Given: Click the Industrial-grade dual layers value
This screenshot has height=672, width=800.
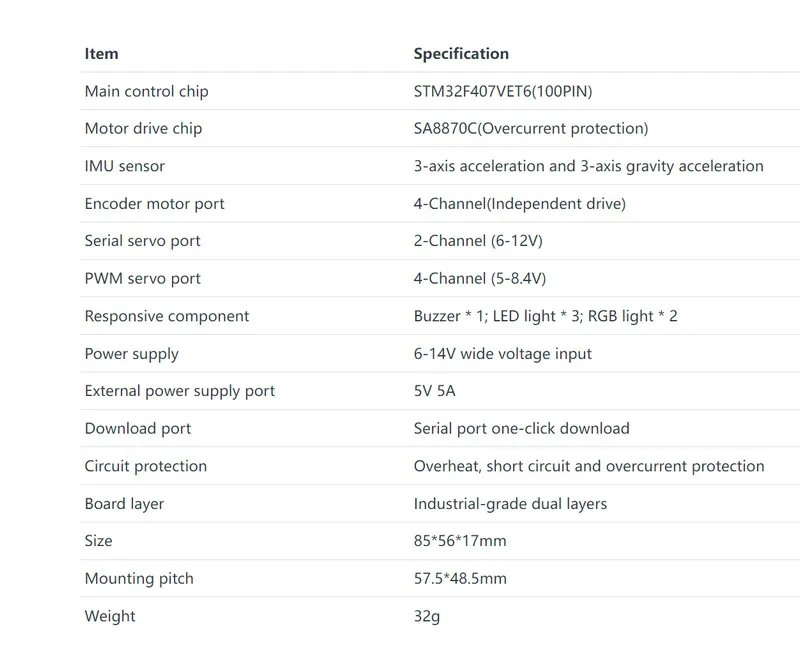Looking at the screenshot, I should pyautogui.click(x=510, y=504).
